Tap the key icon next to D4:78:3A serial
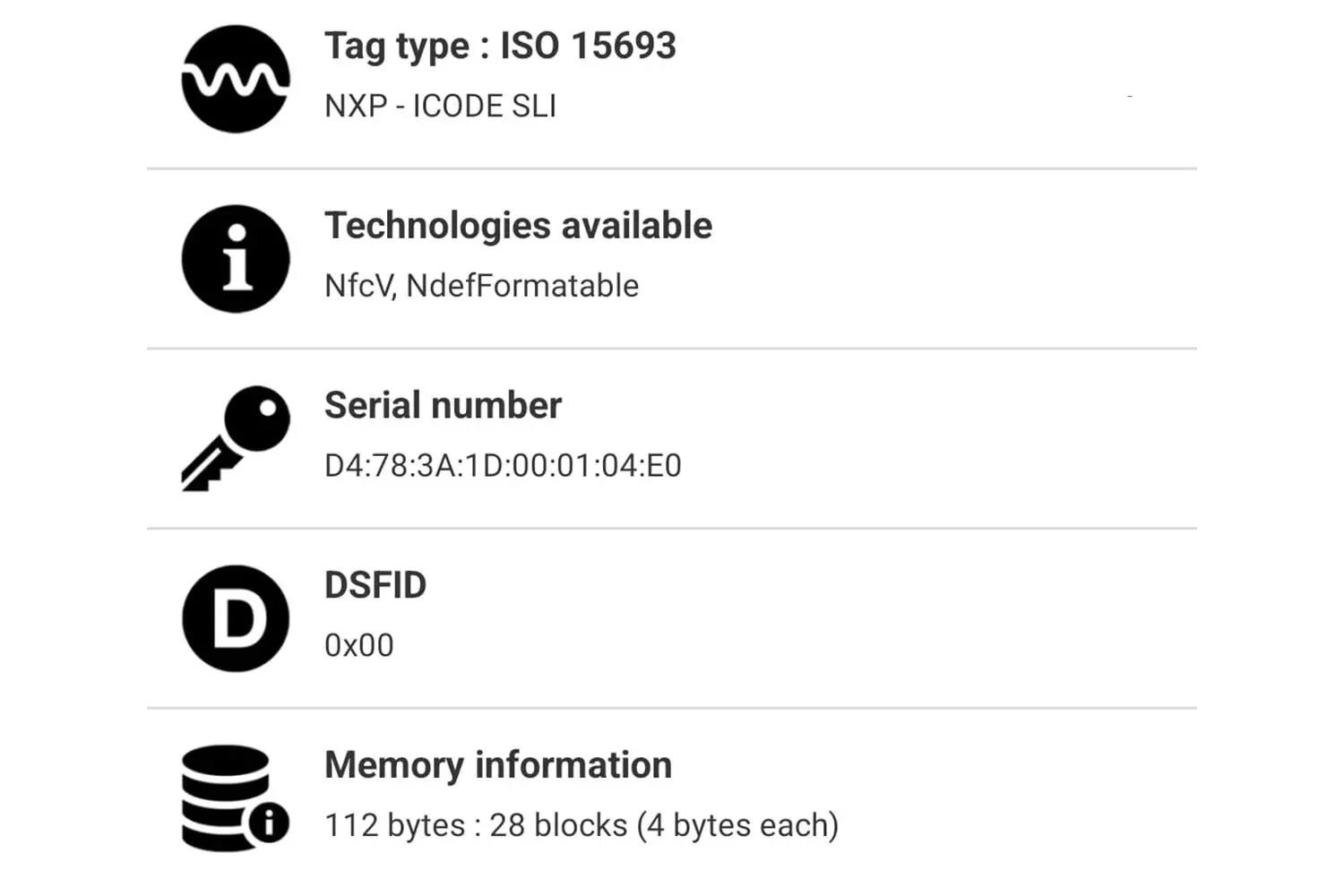 235,437
